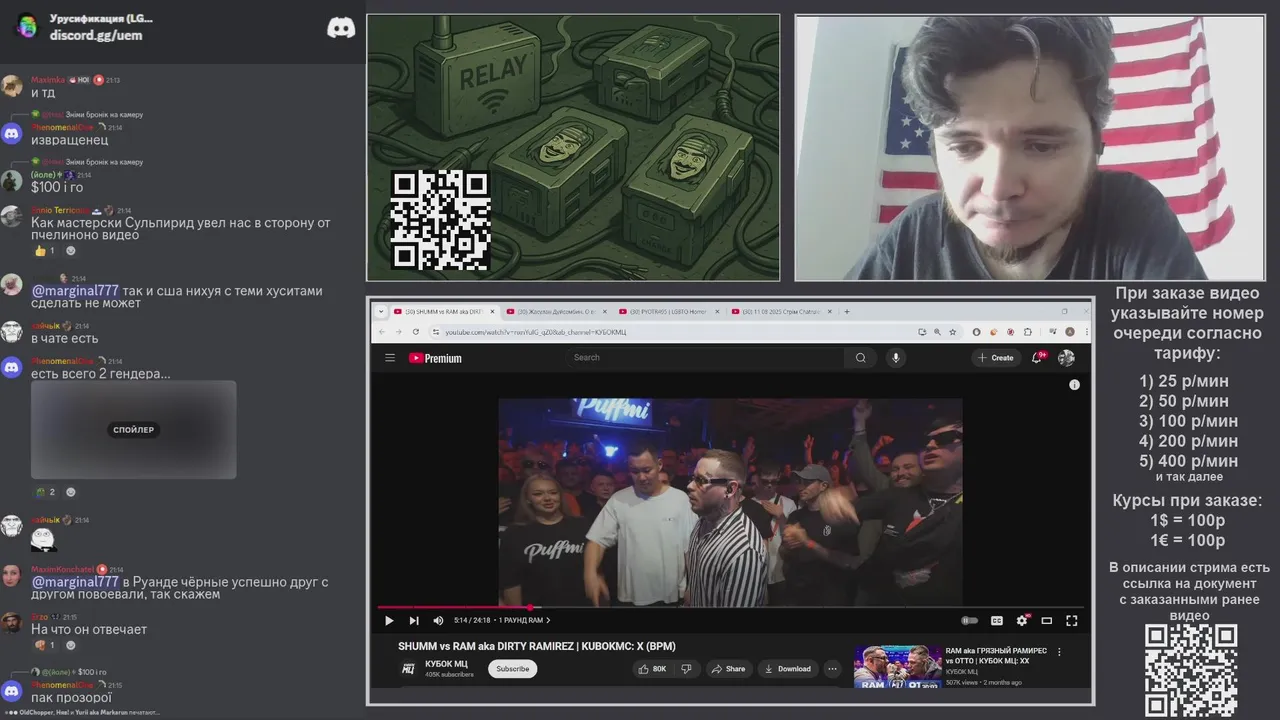Open the browser zoom magnifier icon
The image size is (1280, 720).
(937, 332)
